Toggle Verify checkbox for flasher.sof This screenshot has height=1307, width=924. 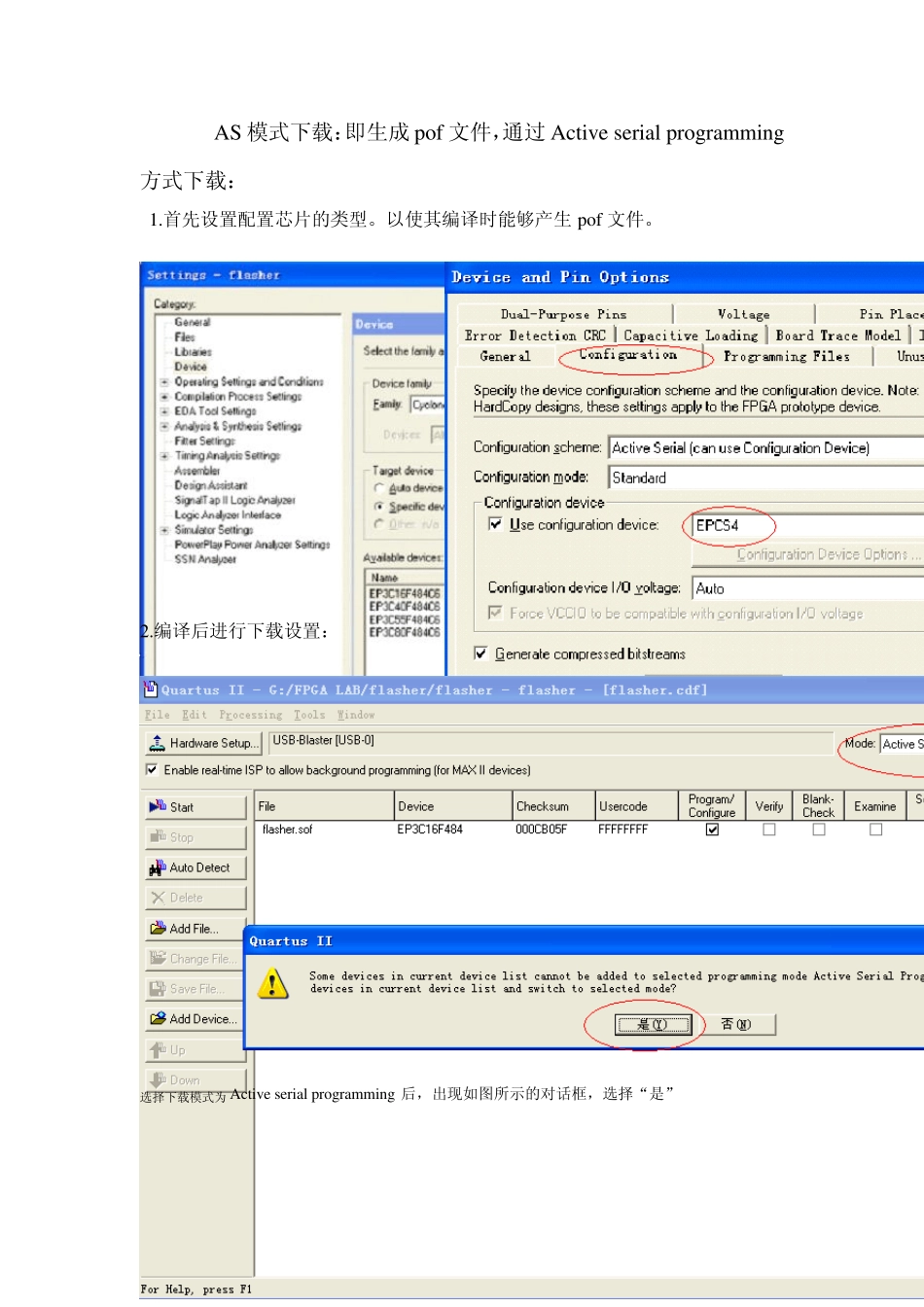point(769,830)
